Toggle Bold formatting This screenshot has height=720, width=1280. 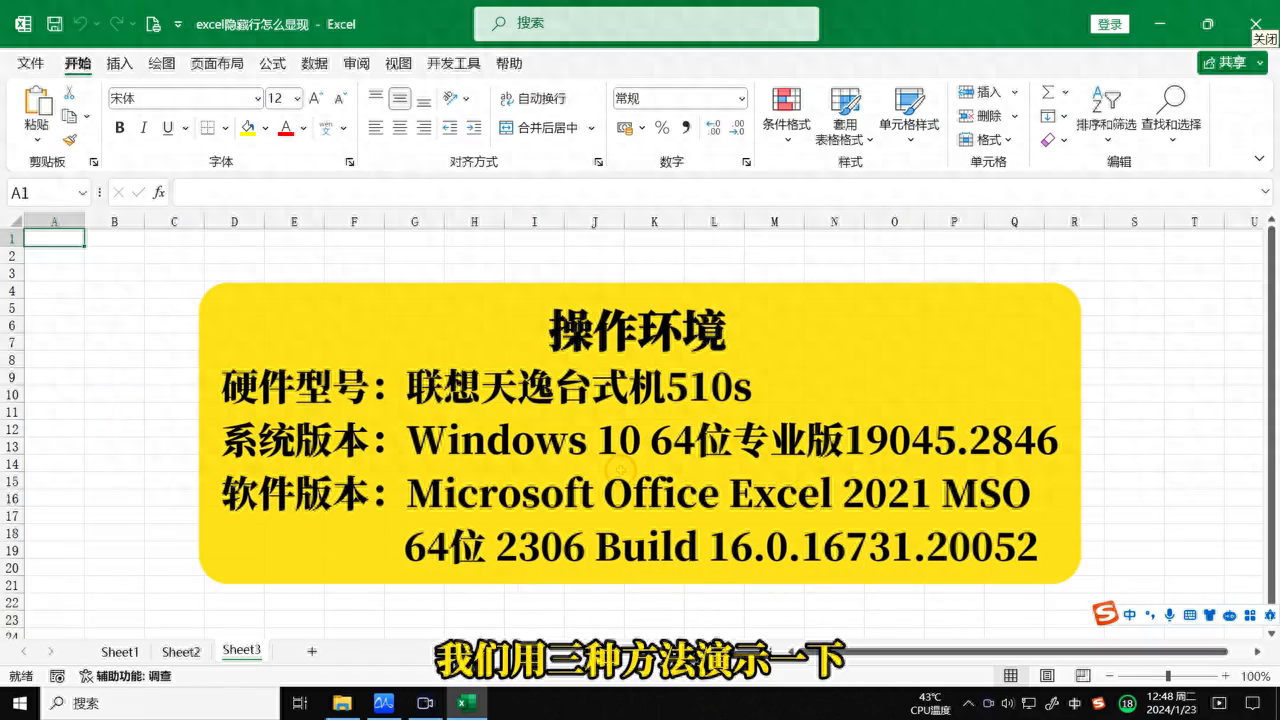click(x=120, y=128)
